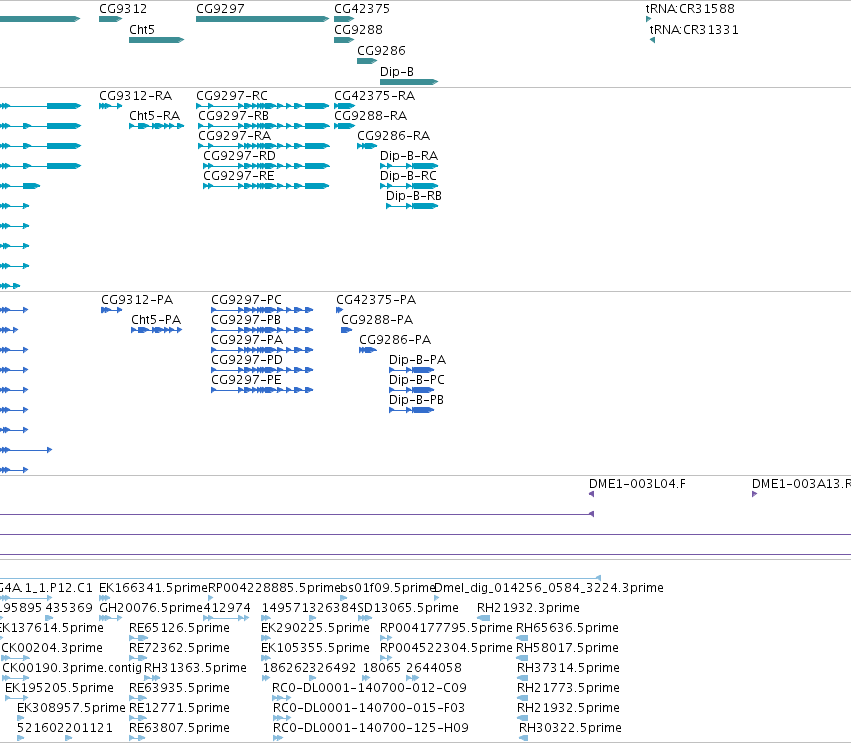Click transcript CG9297-RB
851x743 pixels.
(x=233, y=116)
